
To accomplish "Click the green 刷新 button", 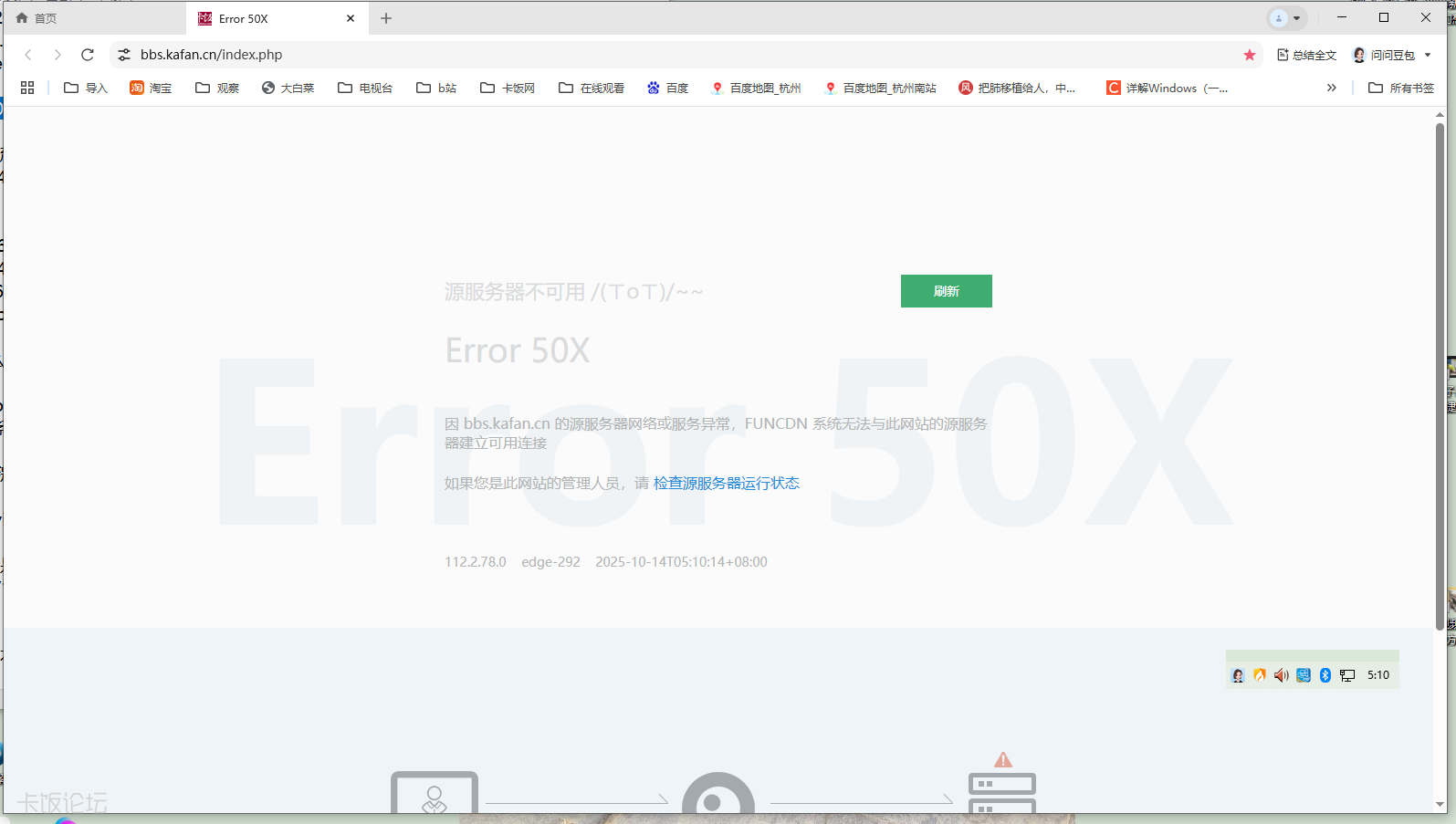I will click(946, 291).
